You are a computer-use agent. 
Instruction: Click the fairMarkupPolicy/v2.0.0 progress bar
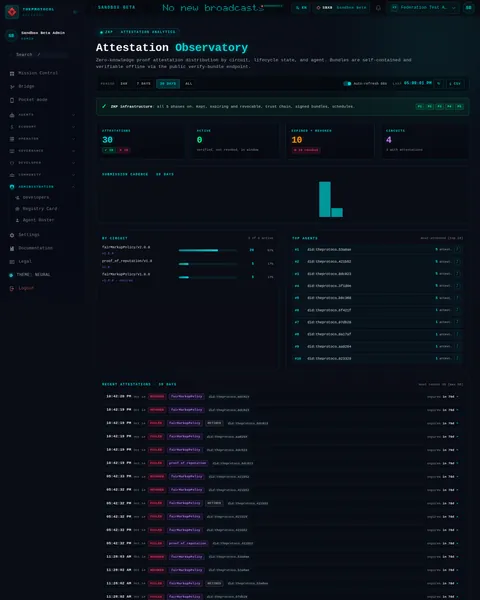coord(208,250)
